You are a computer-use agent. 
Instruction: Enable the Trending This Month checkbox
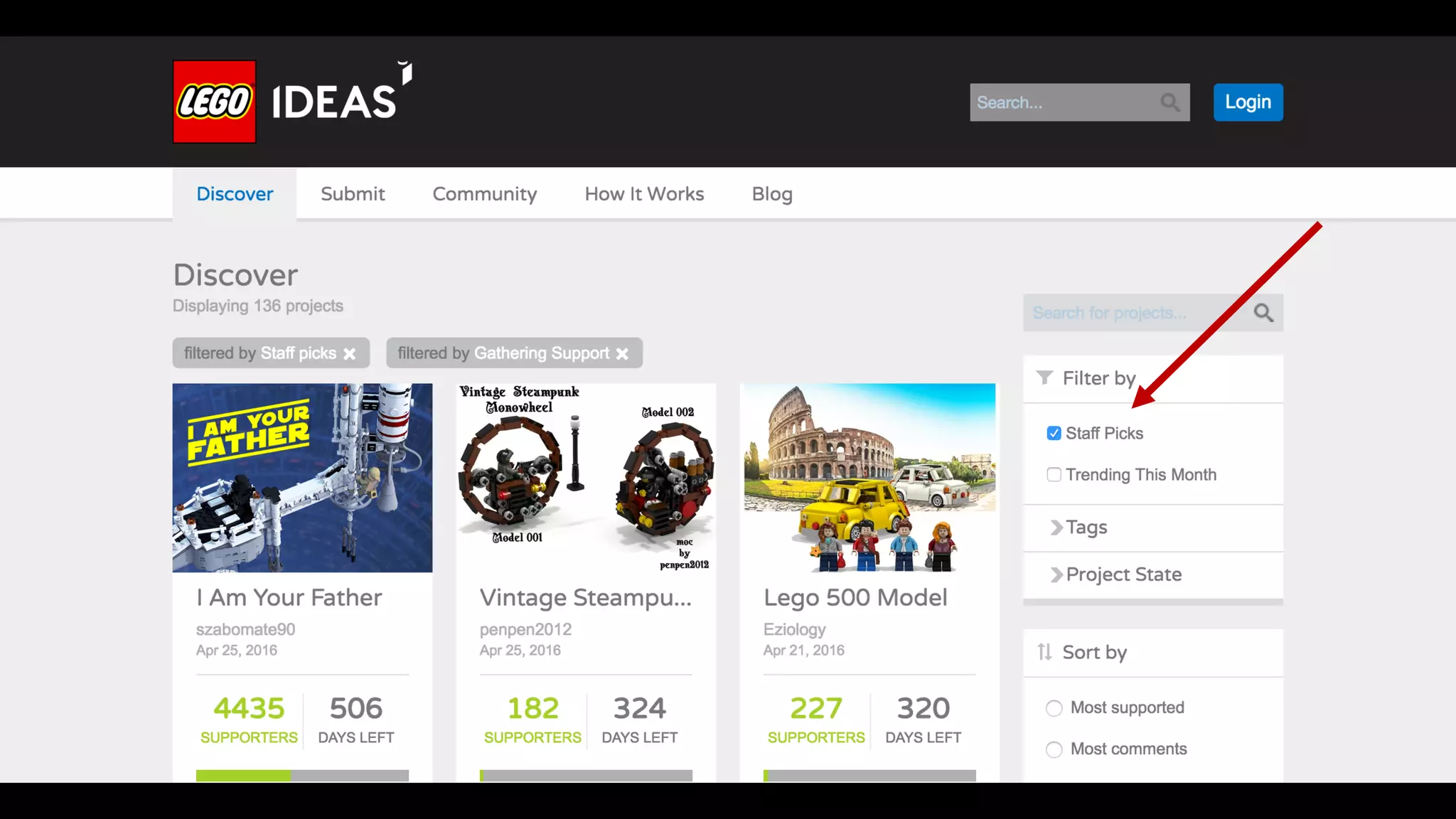[x=1054, y=474]
